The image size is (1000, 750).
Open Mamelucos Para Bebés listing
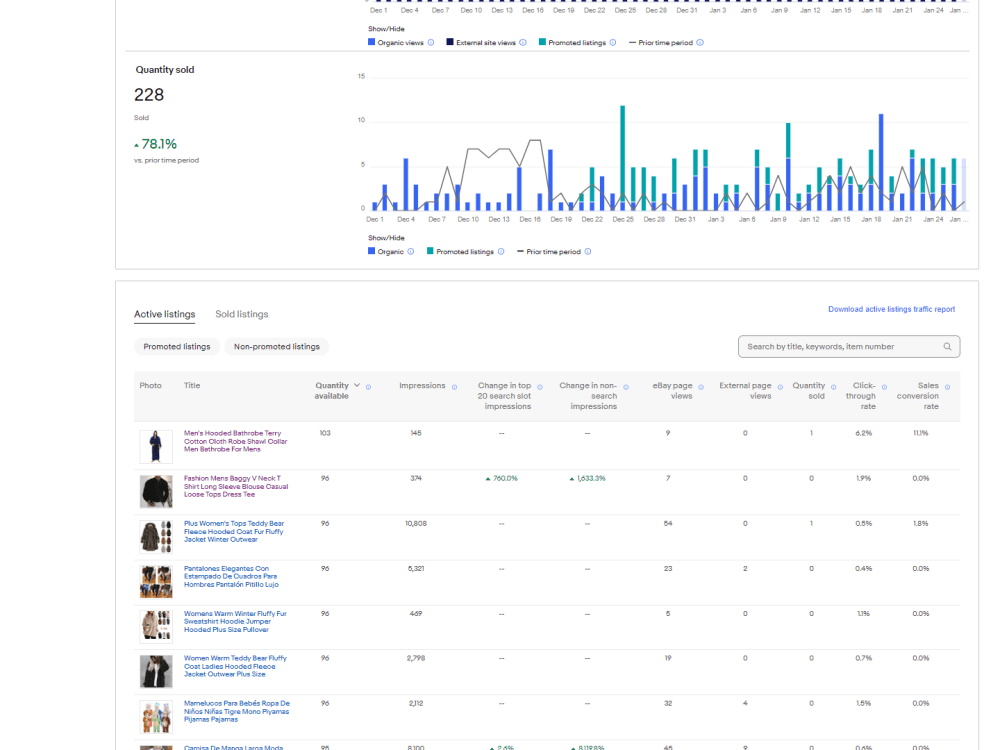pos(237,712)
